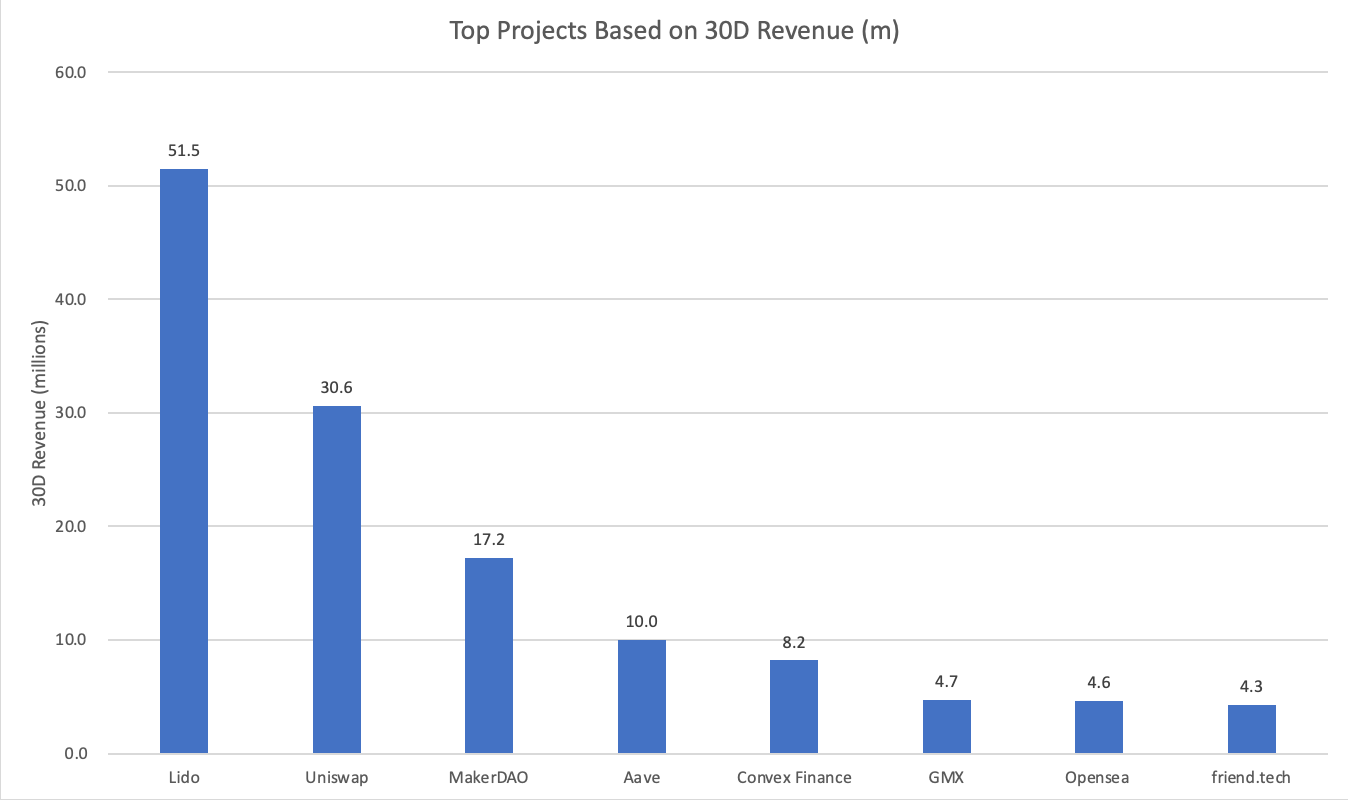The image size is (1348, 800).
Task: Click the 30.6 data label
Action: (337, 388)
